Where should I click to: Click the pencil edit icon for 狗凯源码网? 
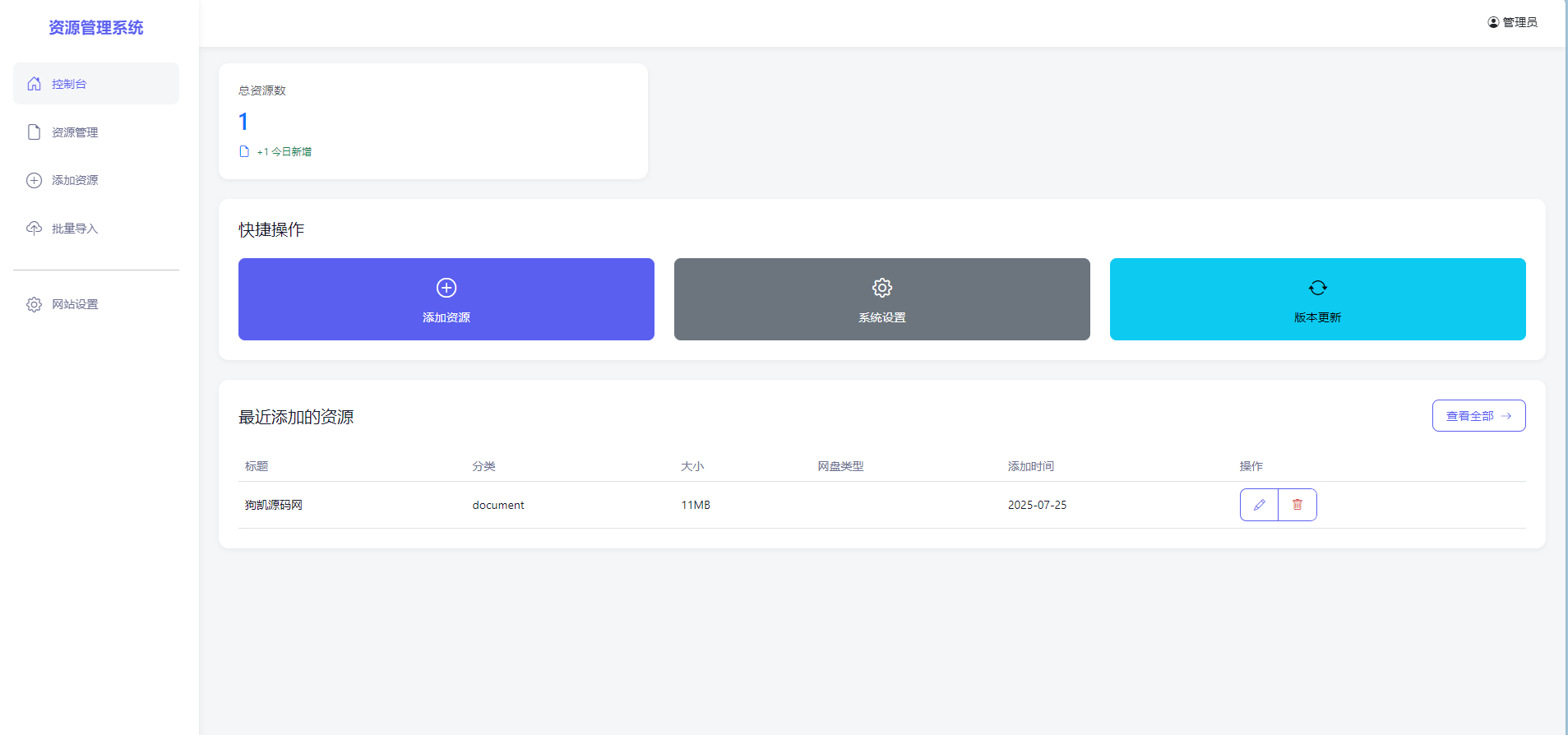pyautogui.click(x=1259, y=505)
